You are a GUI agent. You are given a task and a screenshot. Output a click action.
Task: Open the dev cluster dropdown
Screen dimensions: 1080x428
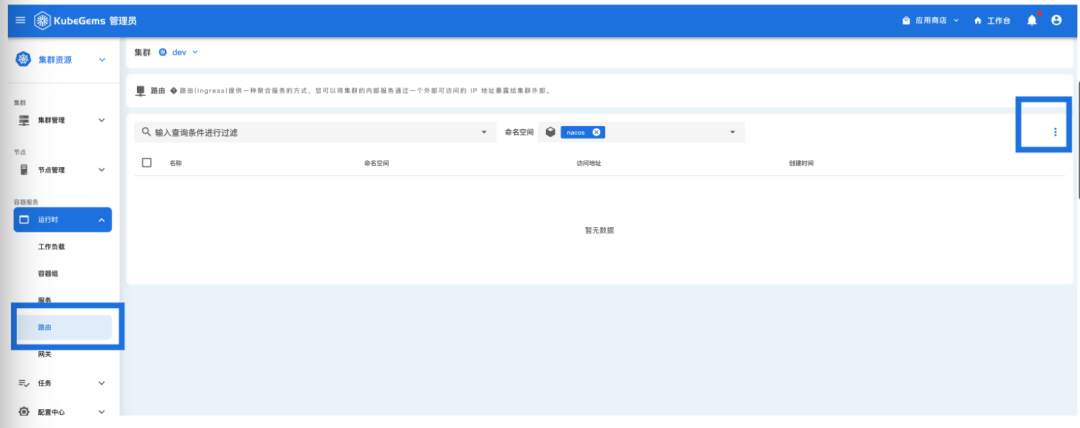pyautogui.click(x=178, y=52)
